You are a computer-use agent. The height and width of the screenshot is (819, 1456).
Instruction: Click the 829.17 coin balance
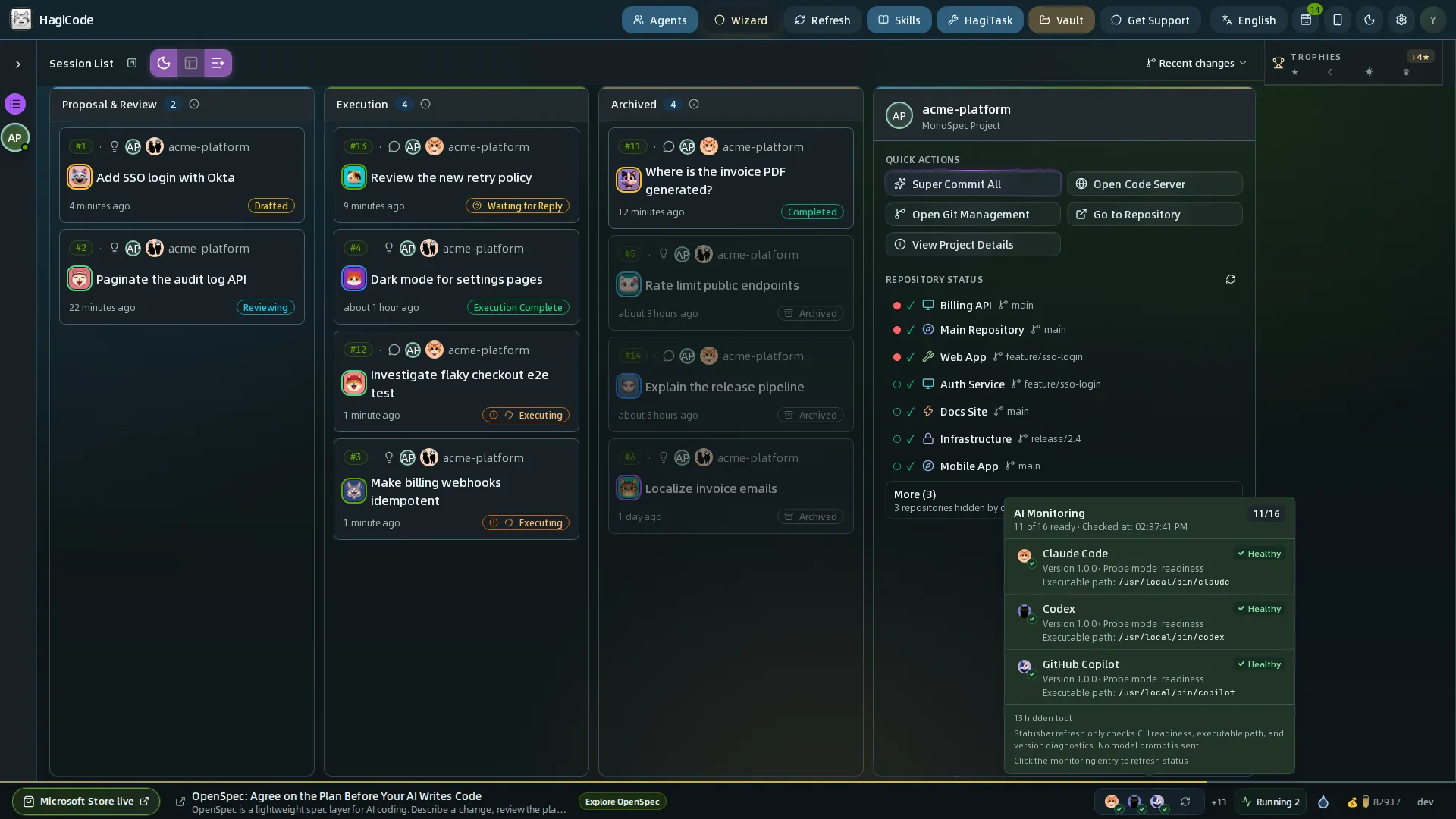click(x=1374, y=802)
